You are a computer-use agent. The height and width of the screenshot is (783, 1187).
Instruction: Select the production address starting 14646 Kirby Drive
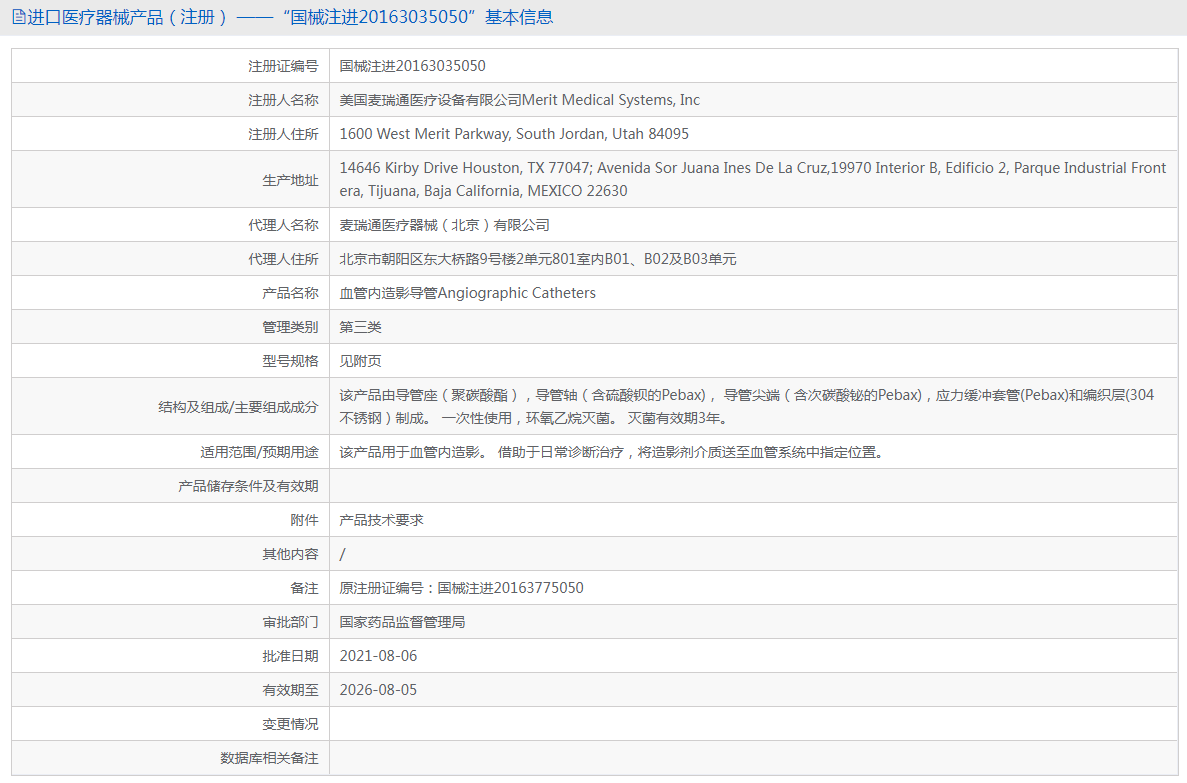pos(752,179)
